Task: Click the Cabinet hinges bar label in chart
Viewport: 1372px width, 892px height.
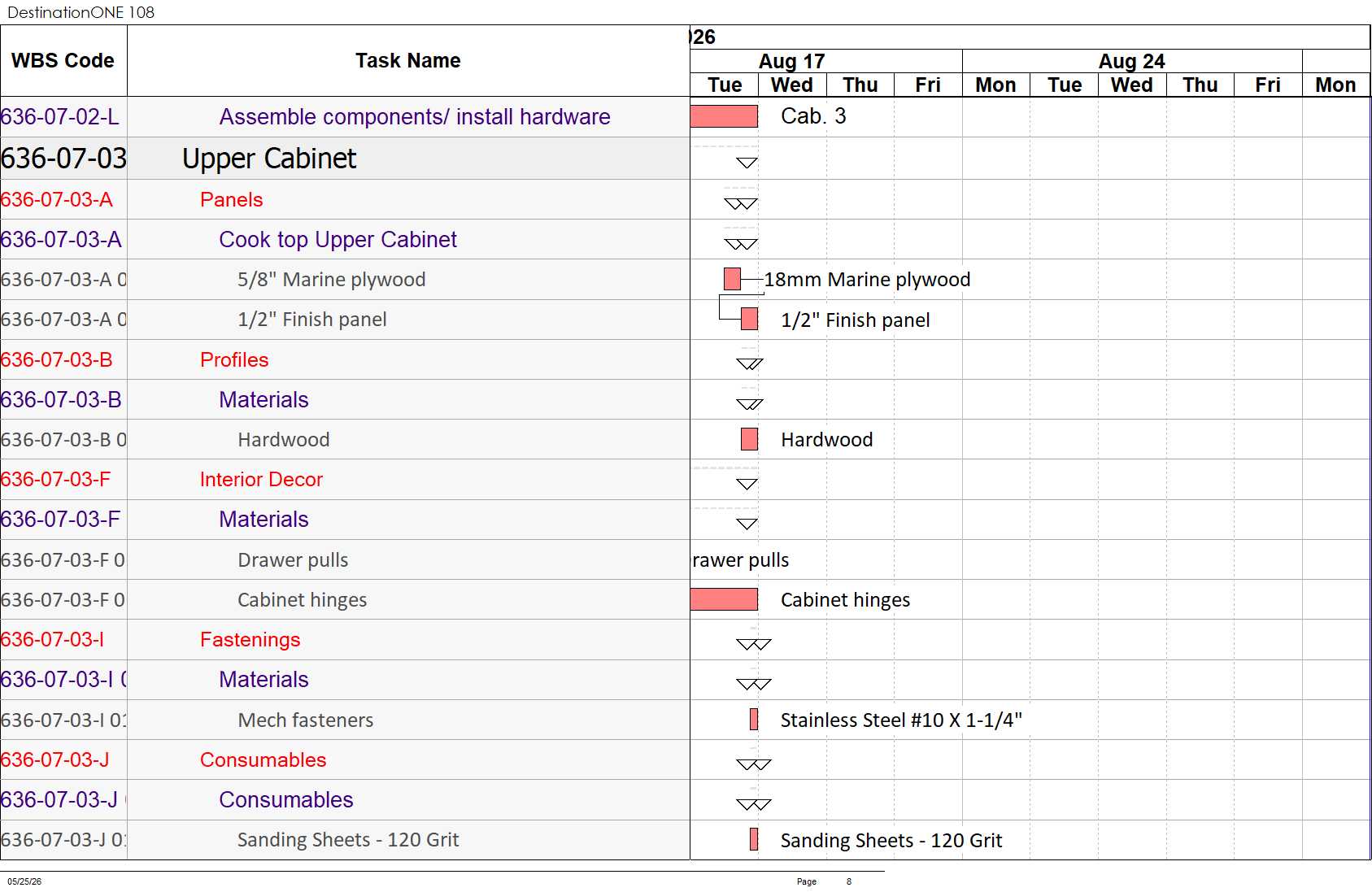Action: pyautogui.click(x=845, y=600)
